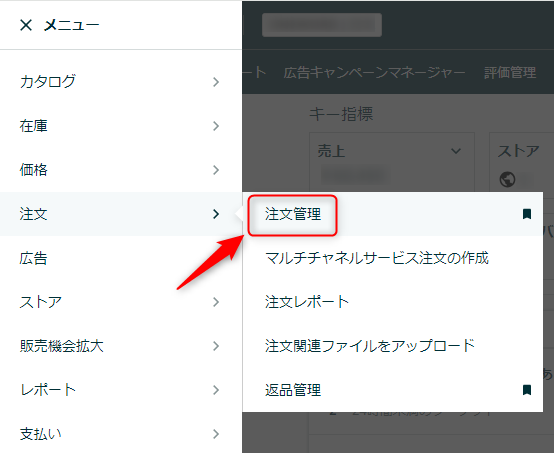Image resolution: width=554 pixels, height=453 pixels.
Task: Open 広告キャンペーンマネージャー link
Action: click(x=374, y=72)
